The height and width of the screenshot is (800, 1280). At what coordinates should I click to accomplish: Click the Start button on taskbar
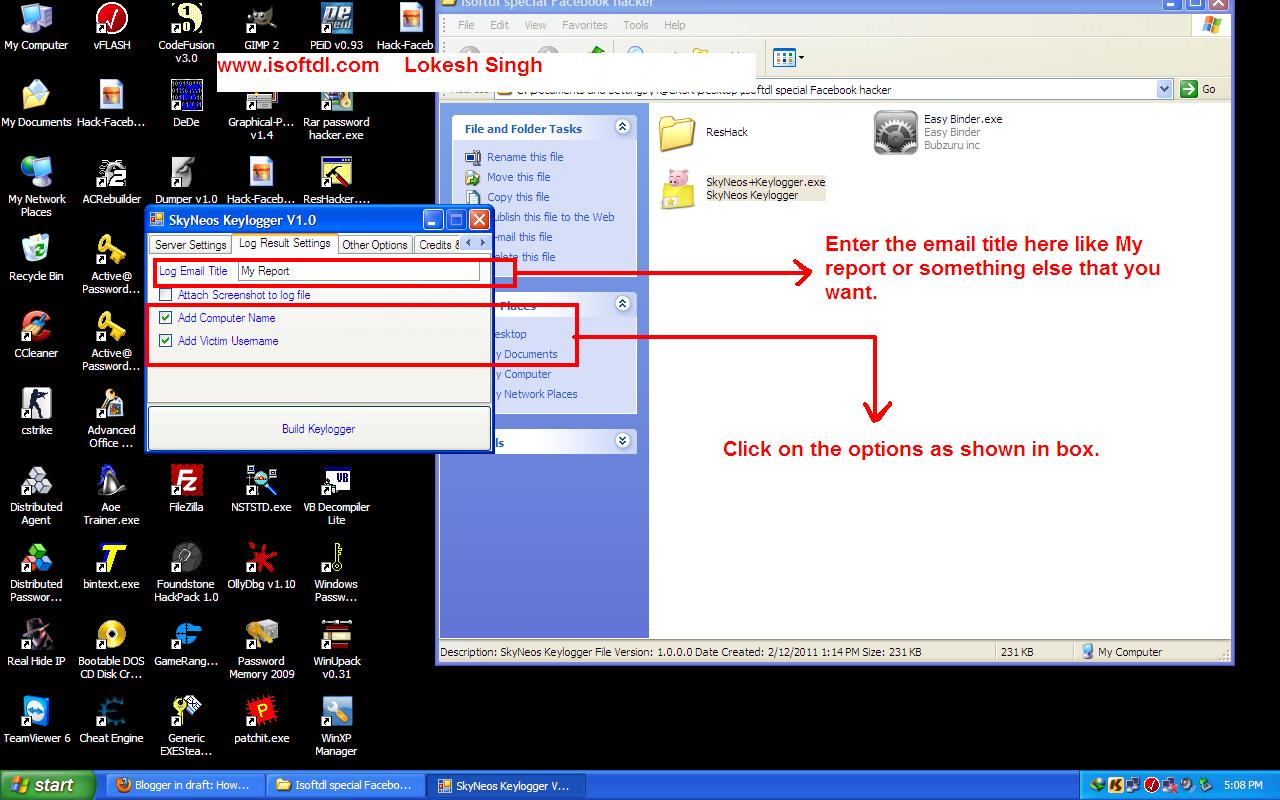[x=48, y=785]
